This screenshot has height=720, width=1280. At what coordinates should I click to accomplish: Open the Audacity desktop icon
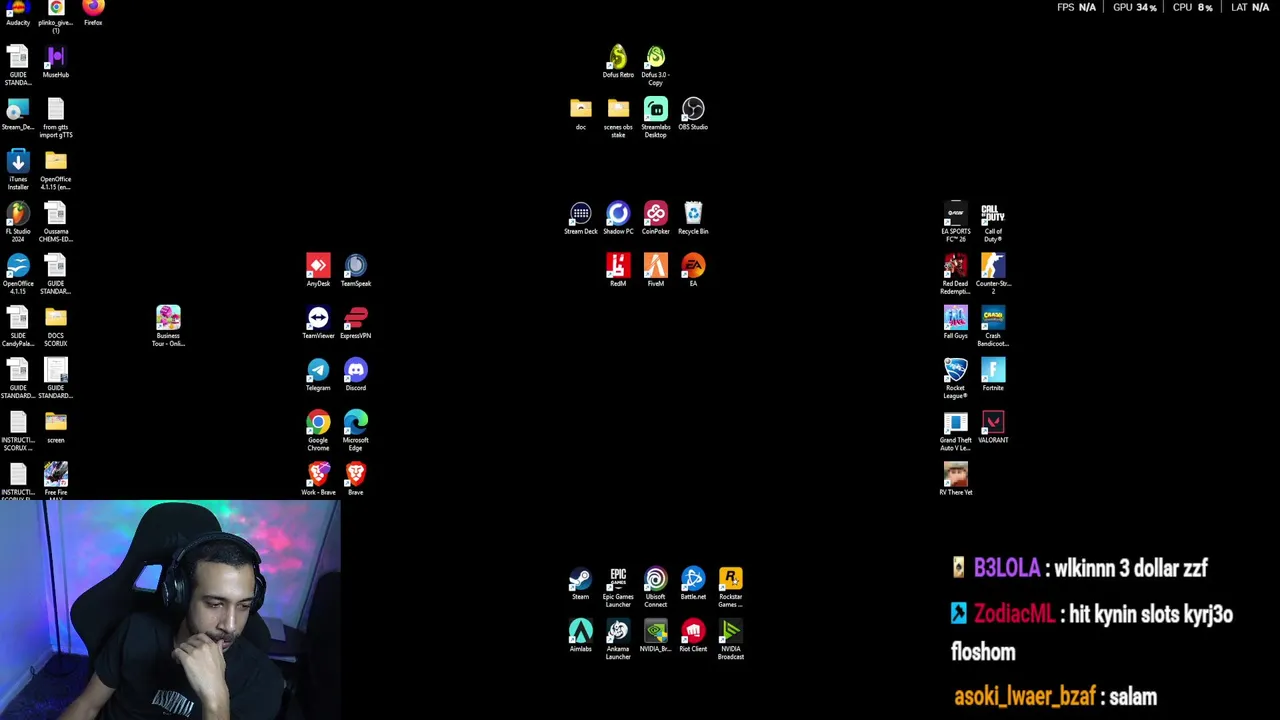point(18,12)
